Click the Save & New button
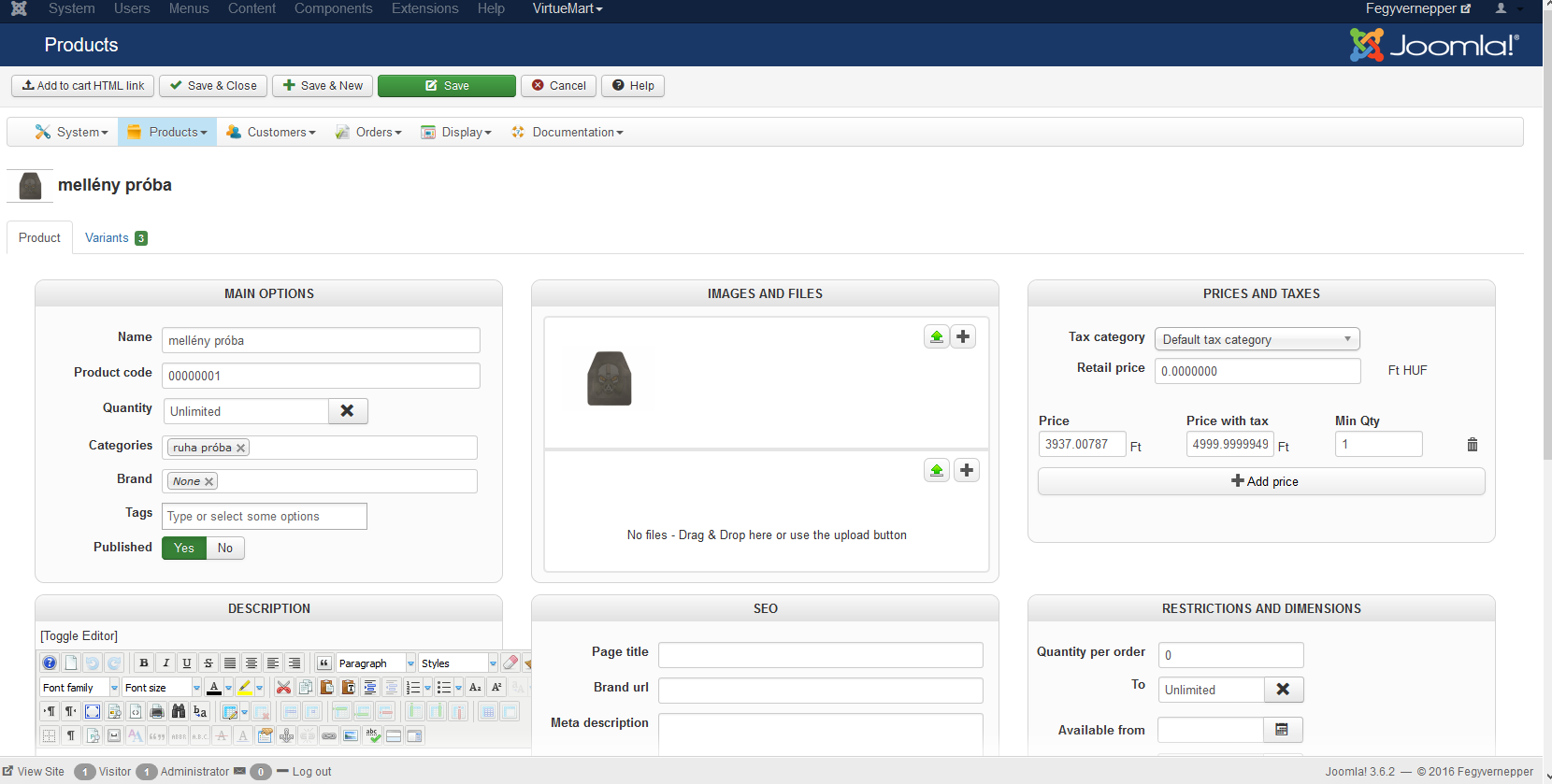Viewport: 1552px width, 784px height. [323, 86]
